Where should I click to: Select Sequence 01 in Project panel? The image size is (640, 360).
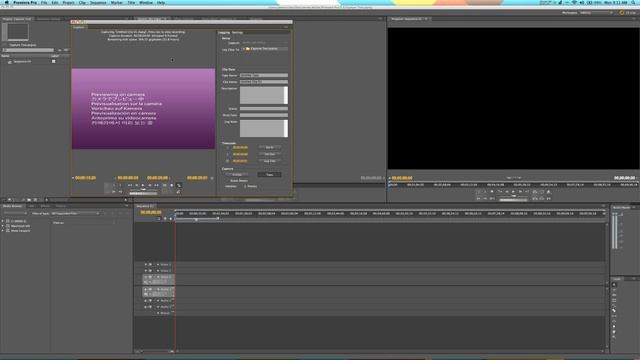pos(22,62)
